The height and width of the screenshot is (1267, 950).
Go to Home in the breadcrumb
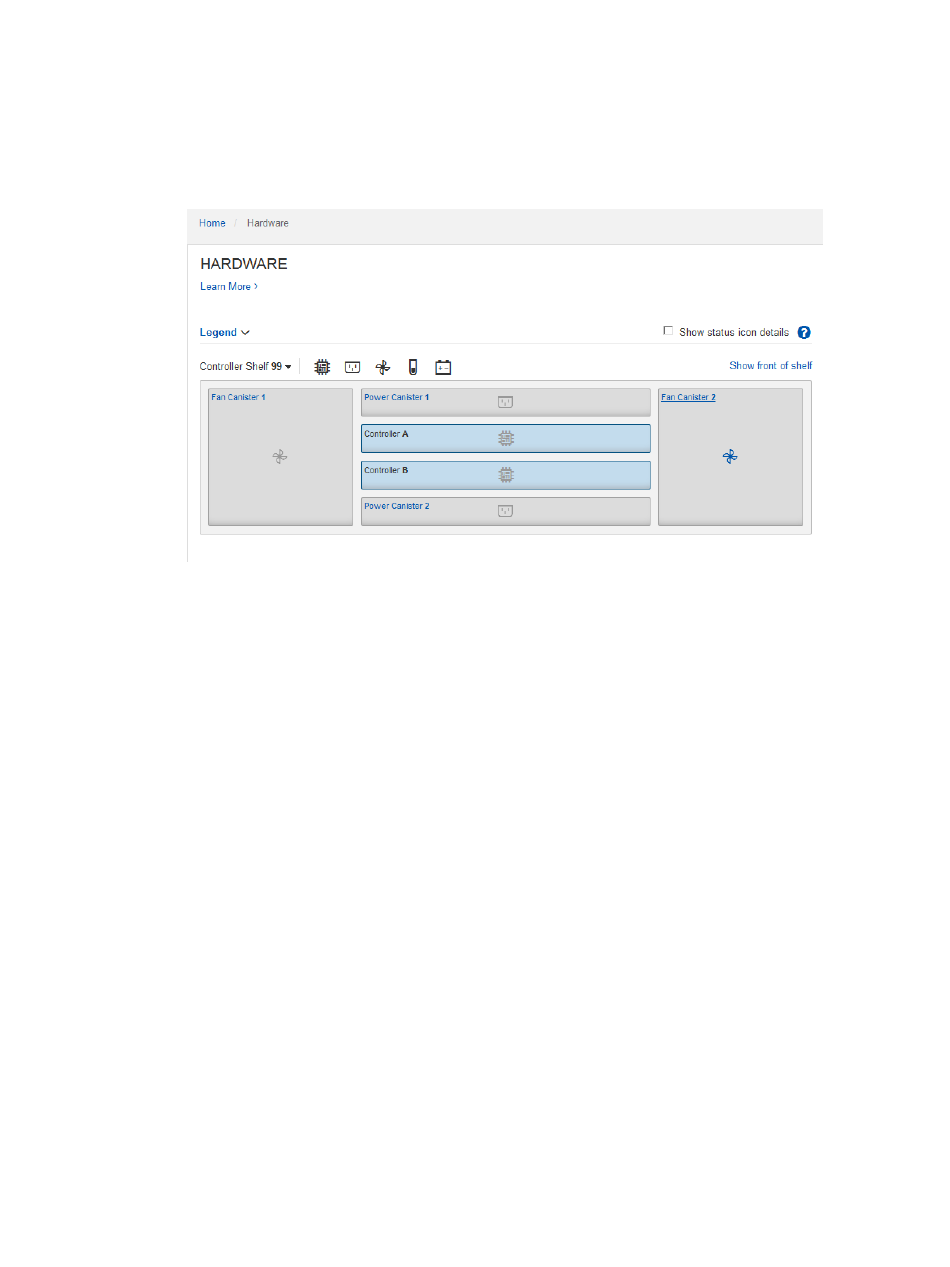pyautogui.click(x=212, y=223)
